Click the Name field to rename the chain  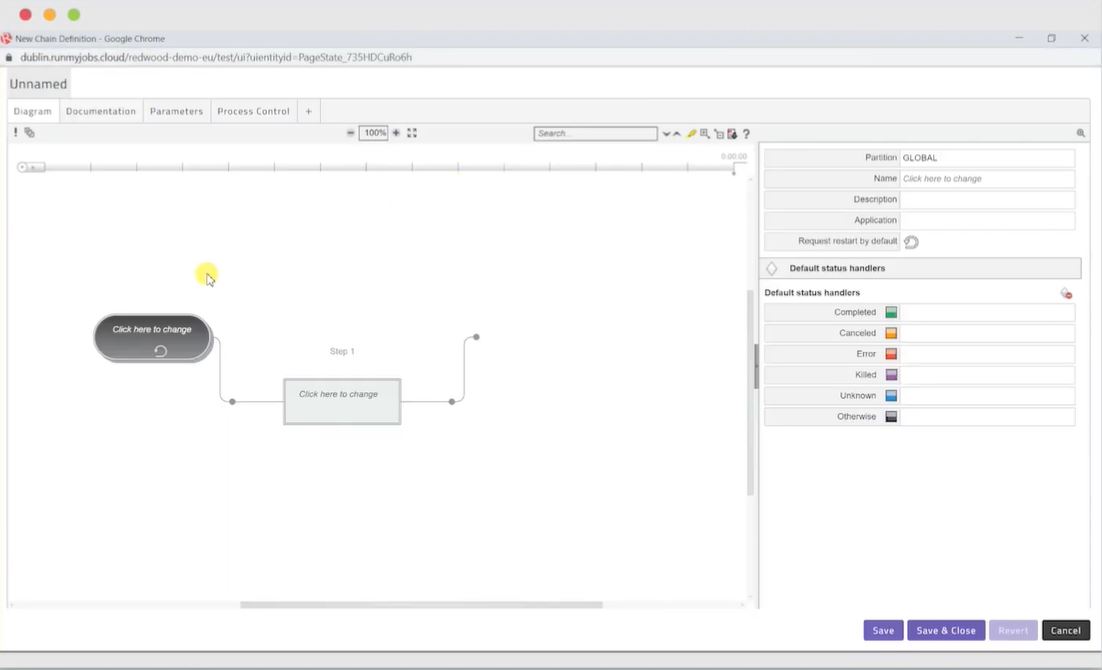click(987, 178)
